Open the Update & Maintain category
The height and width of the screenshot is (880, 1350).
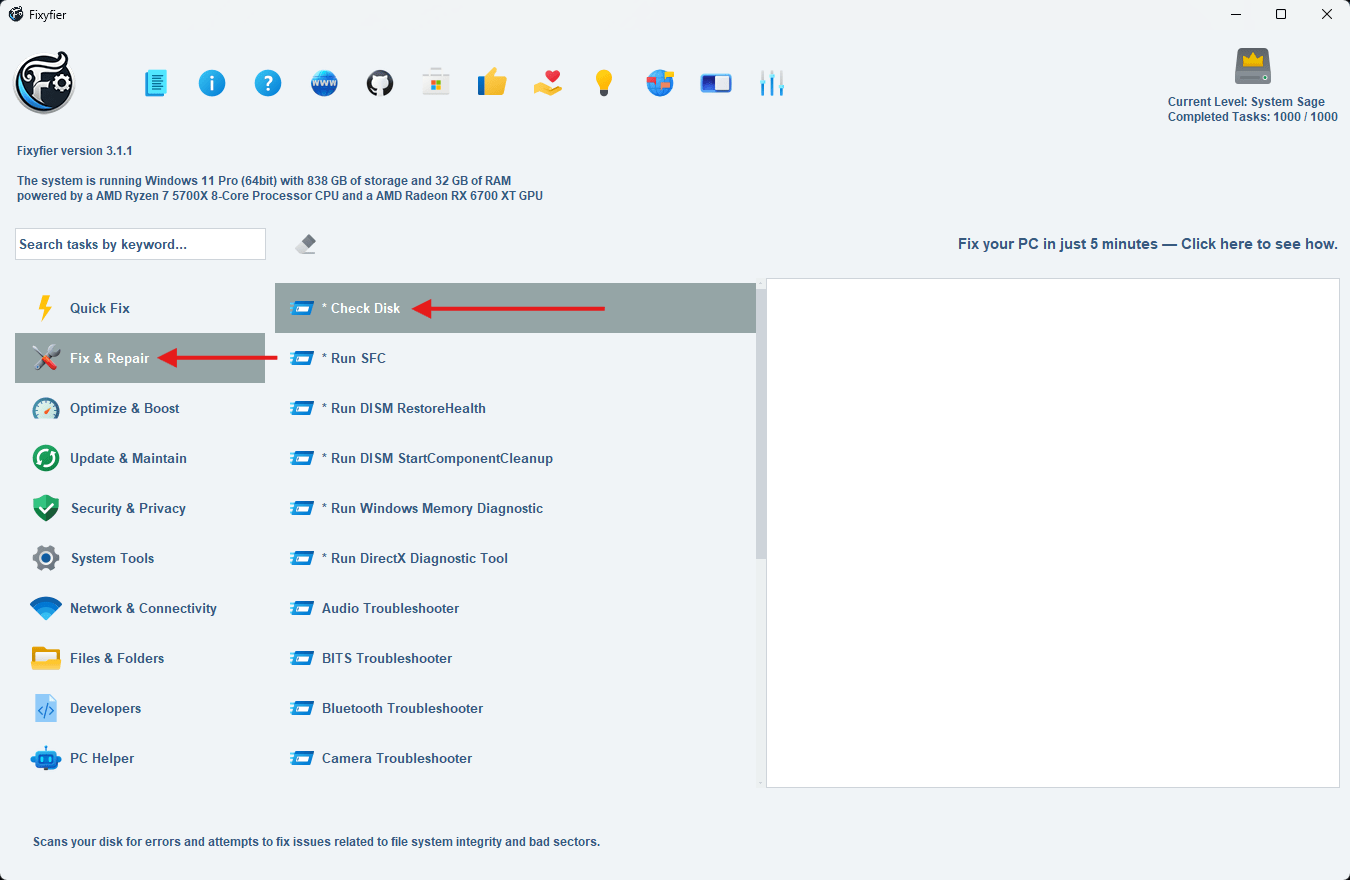coord(140,458)
